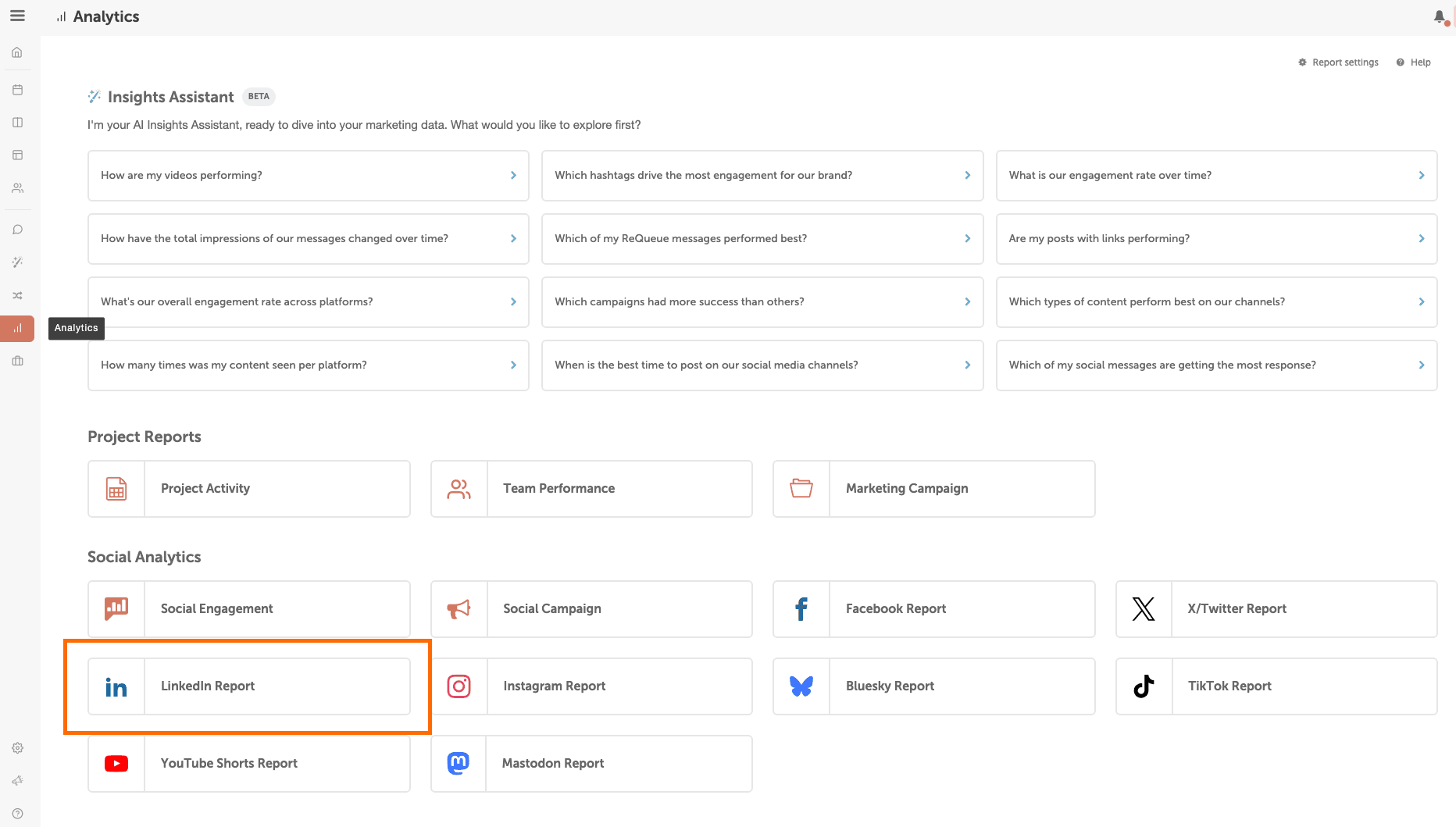Click the Facebook logo icon
This screenshot has height=827, width=1456.
tap(801, 609)
